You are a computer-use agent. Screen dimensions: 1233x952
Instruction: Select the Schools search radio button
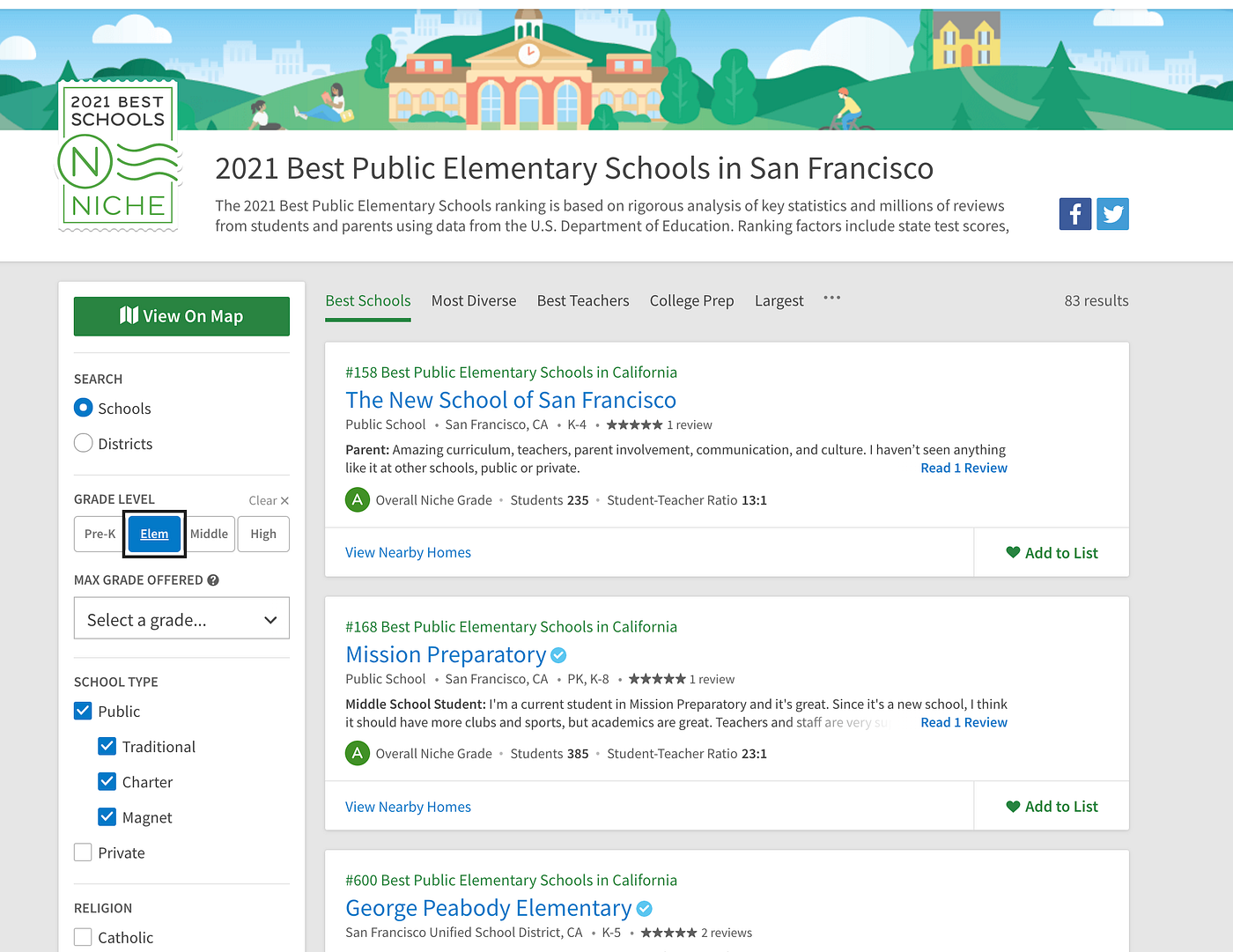pos(84,408)
